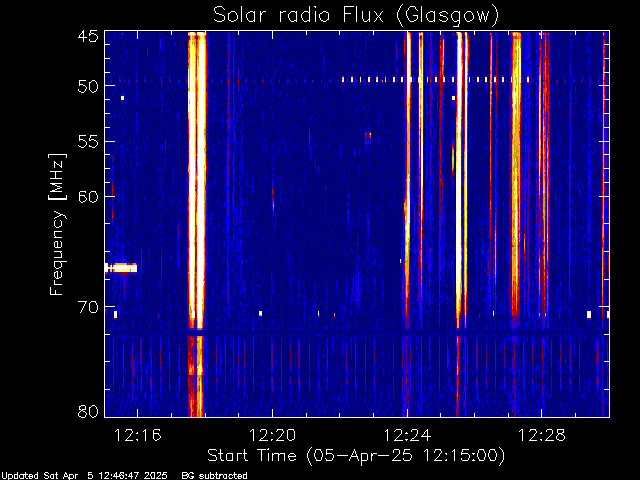
Task: Click the 12:24 time tick label
Action: coord(407,435)
